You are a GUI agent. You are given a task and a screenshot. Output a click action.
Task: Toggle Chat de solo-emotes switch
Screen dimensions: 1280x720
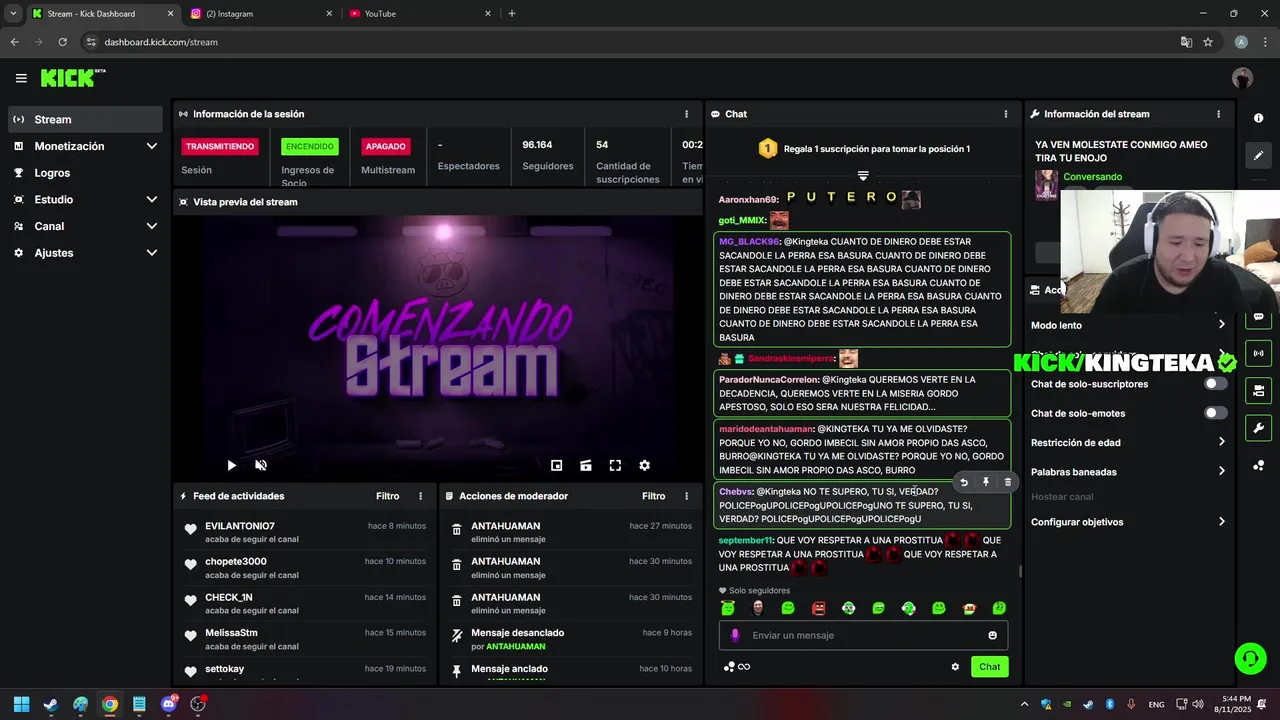click(x=1215, y=413)
